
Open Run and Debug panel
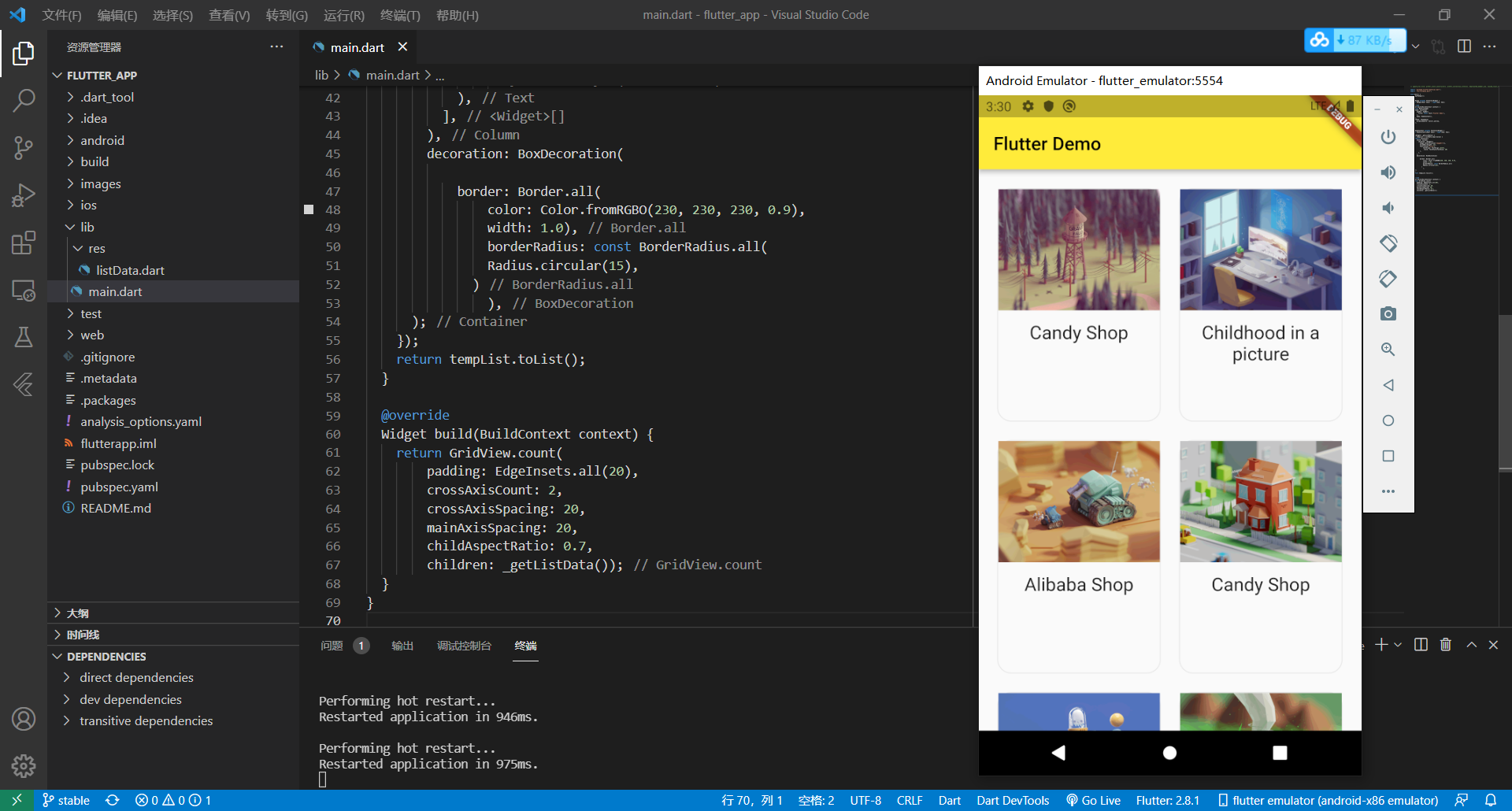24,194
